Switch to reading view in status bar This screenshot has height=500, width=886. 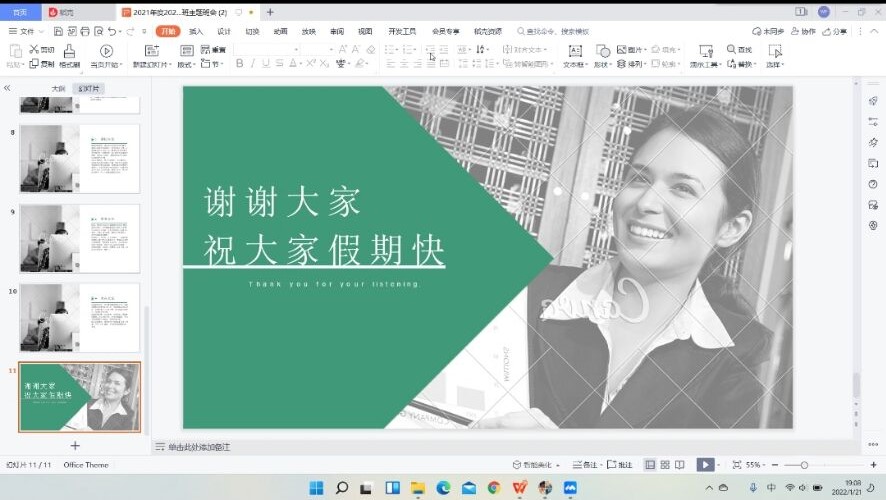[x=680, y=465]
